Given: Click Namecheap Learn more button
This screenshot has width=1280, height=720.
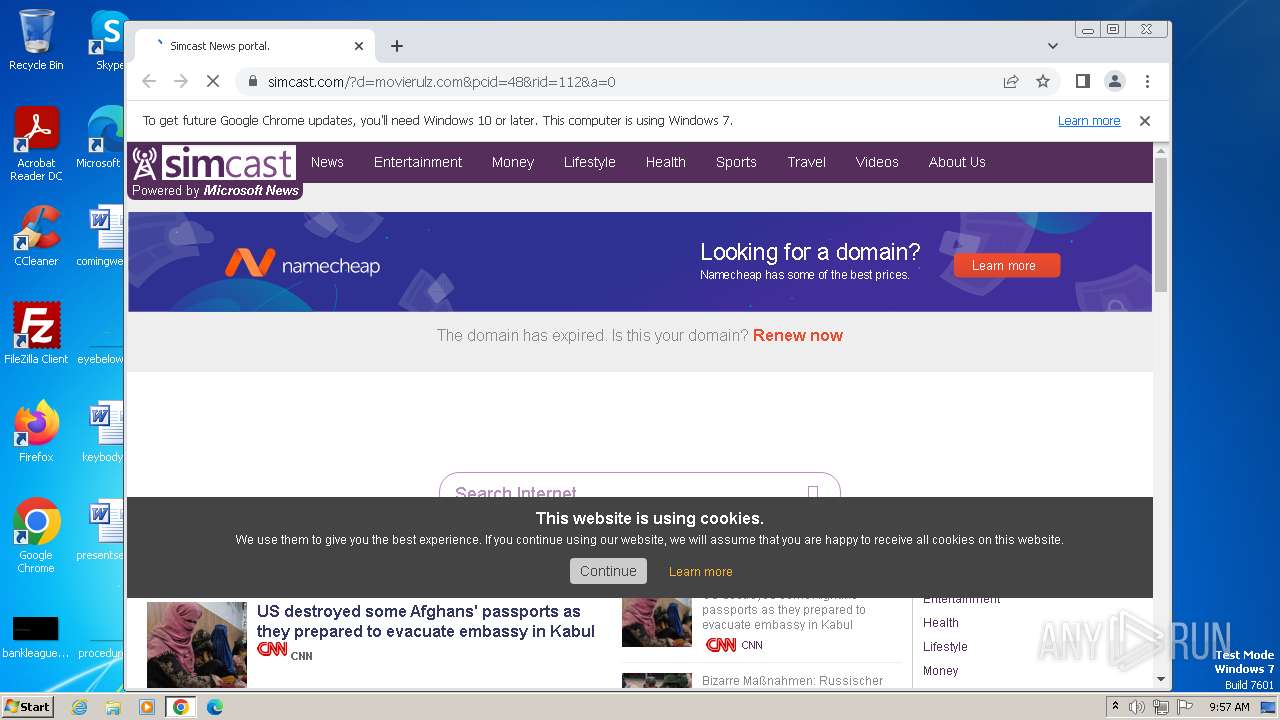Looking at the screenshot, I should [x=1007, y=266].
